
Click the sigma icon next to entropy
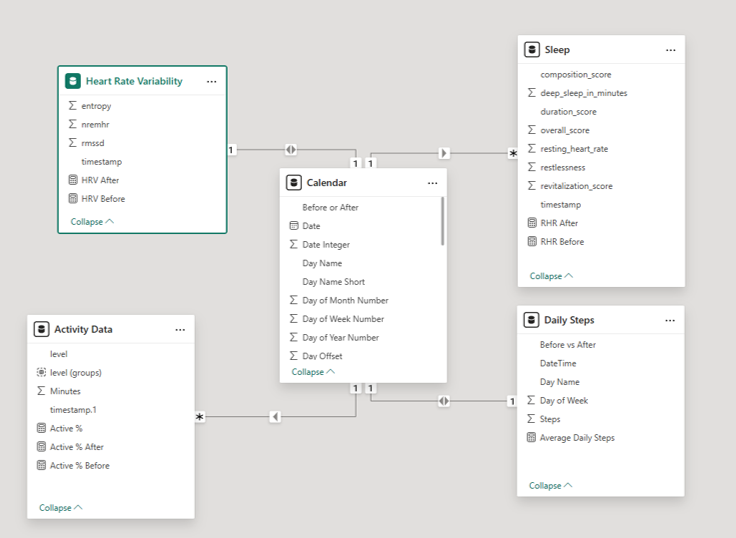pos(72,106)
